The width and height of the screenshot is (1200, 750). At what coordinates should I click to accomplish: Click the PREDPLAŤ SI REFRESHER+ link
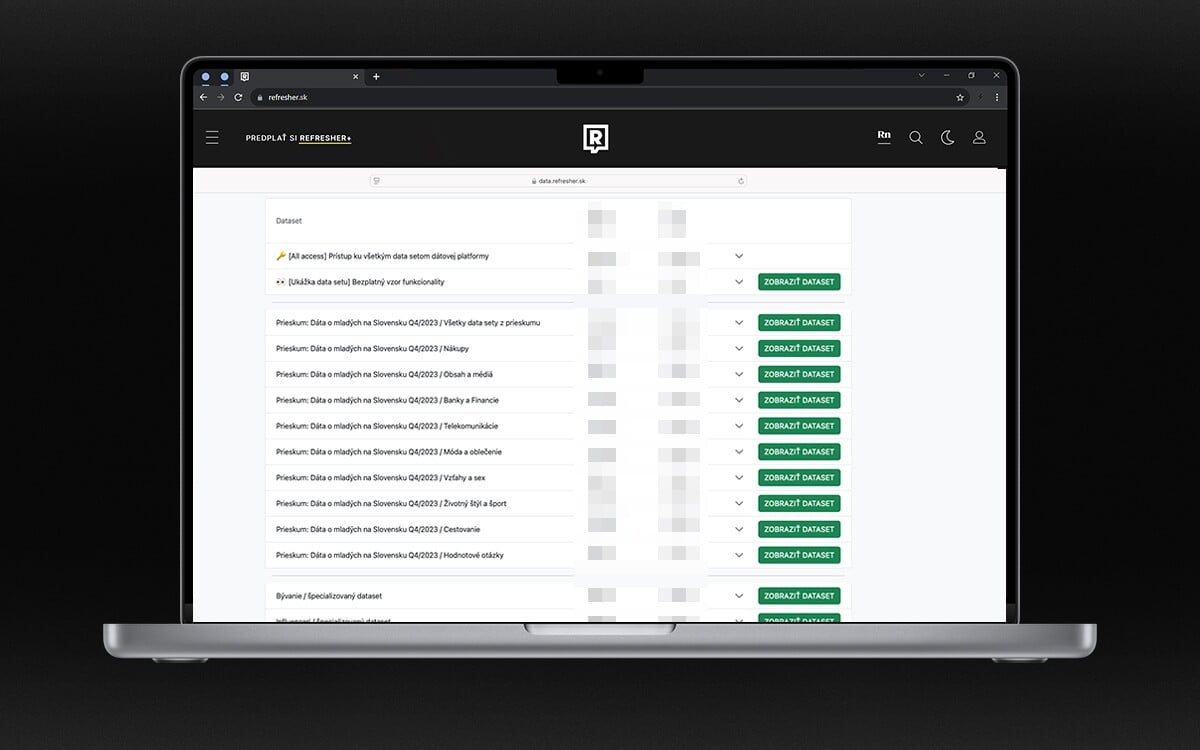pos(298,138)
